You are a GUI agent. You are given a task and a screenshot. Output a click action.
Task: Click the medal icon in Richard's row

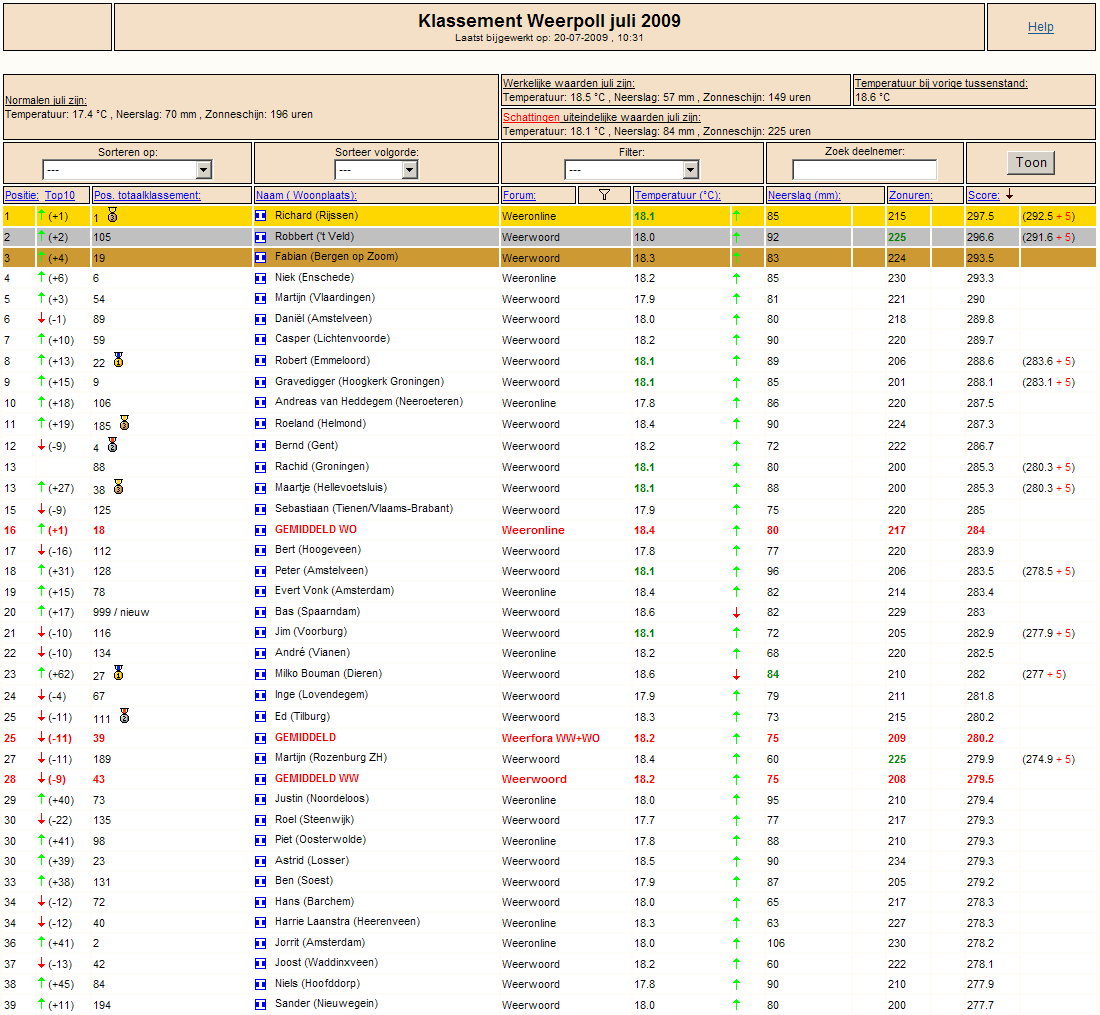112,215
